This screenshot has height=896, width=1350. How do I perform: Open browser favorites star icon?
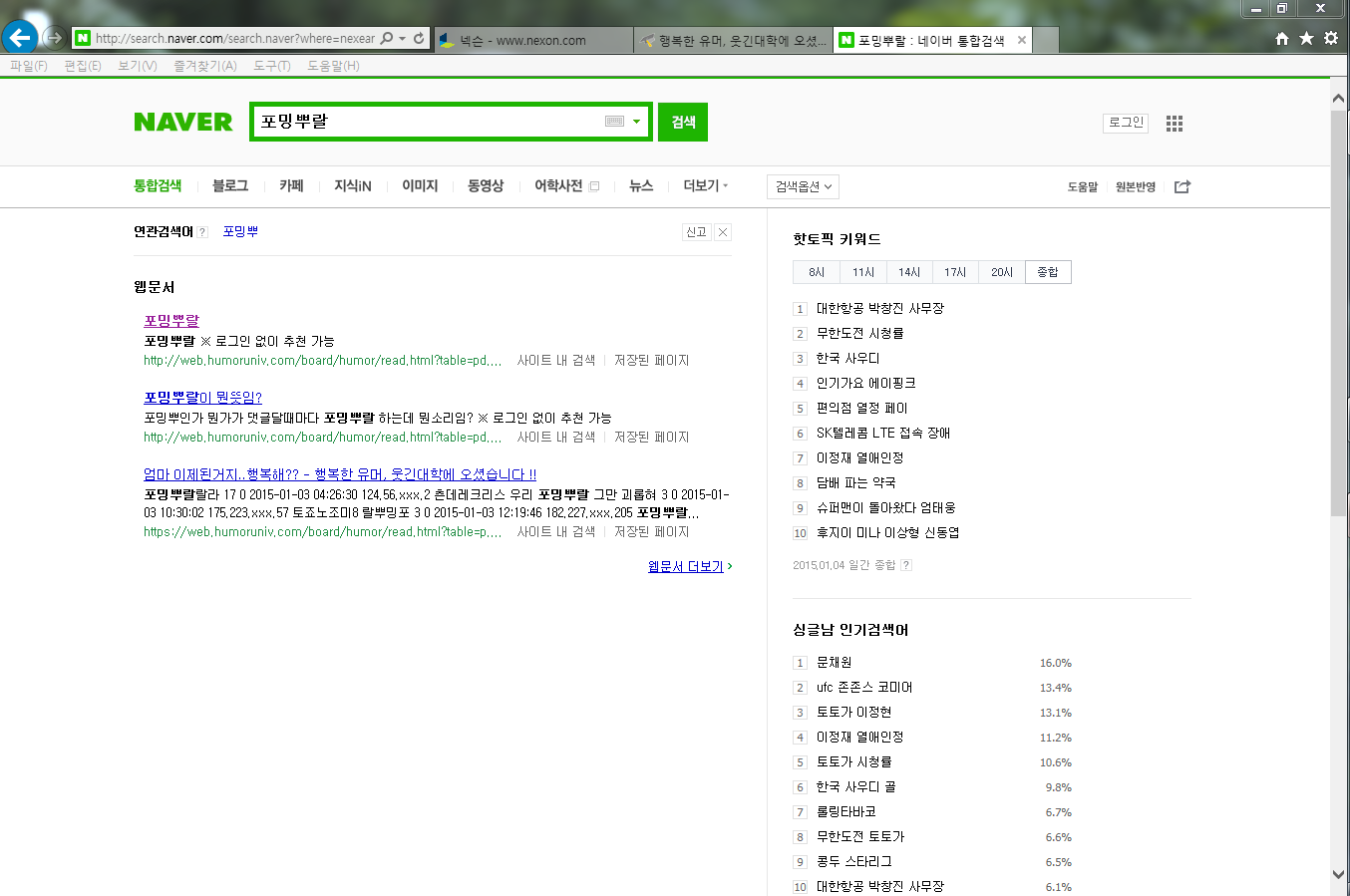(x=1306, y=38)
